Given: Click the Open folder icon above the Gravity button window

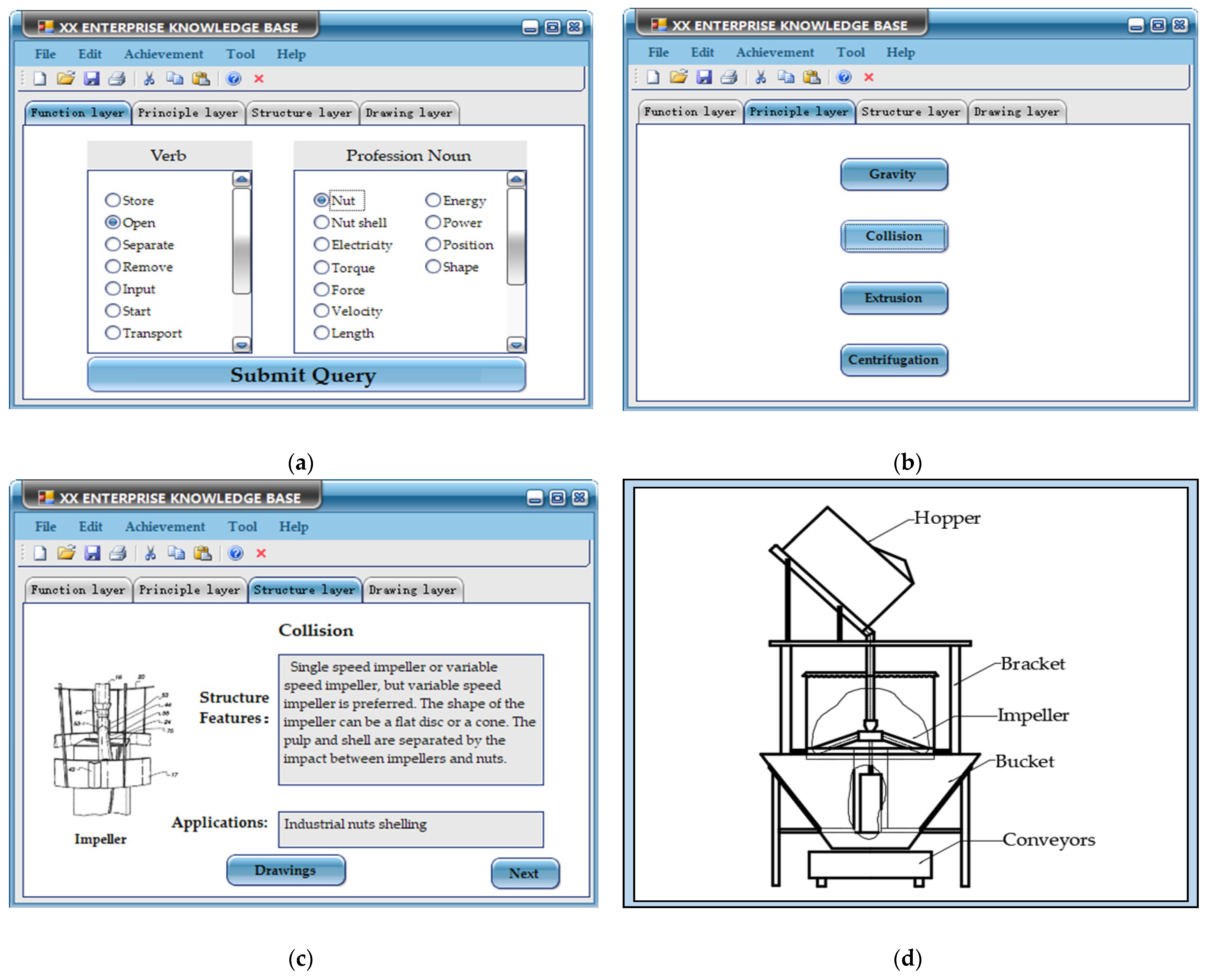Looking at the screenshot, I should [678, 77].
